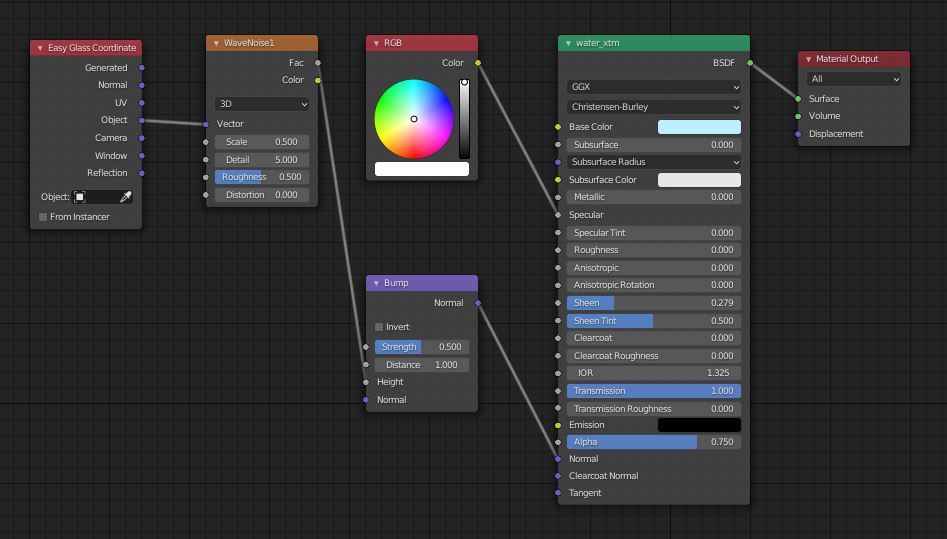Screen dimensions: 947x539
Task: Open the 3D dimensions dropdown
Action: point(262,104)
